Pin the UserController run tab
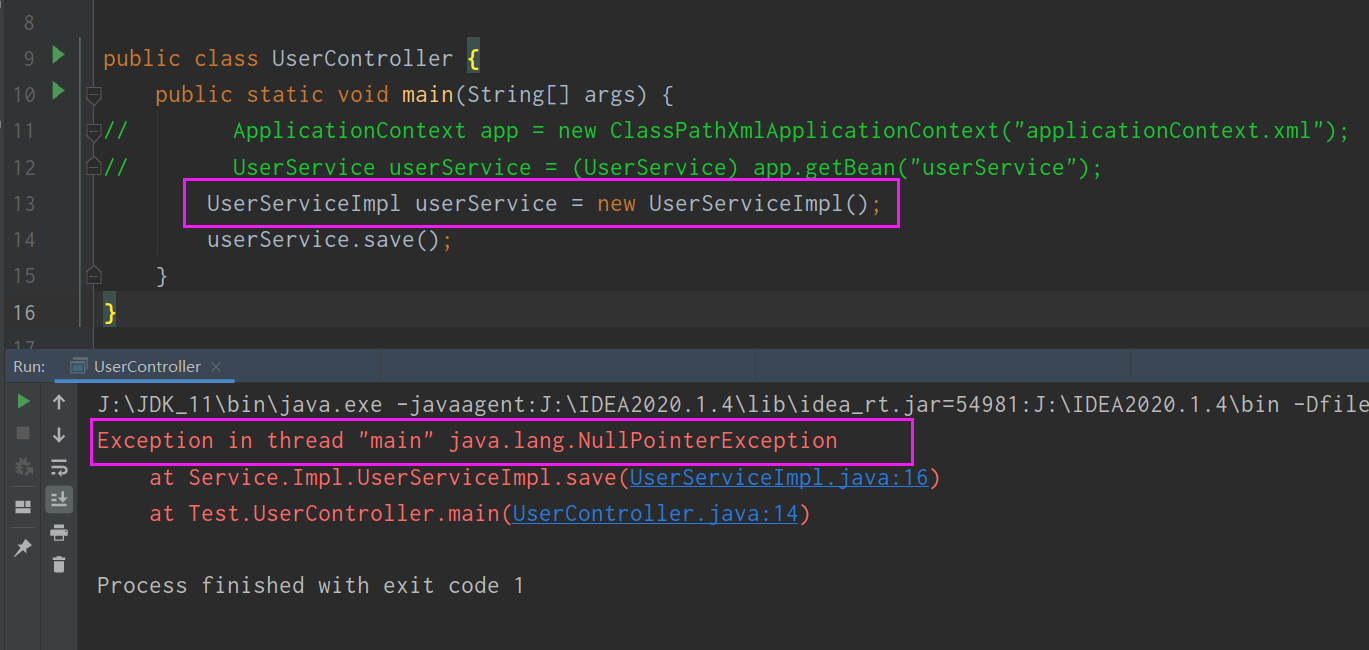This screenshot has height=650, width=1369. (23, 548)
